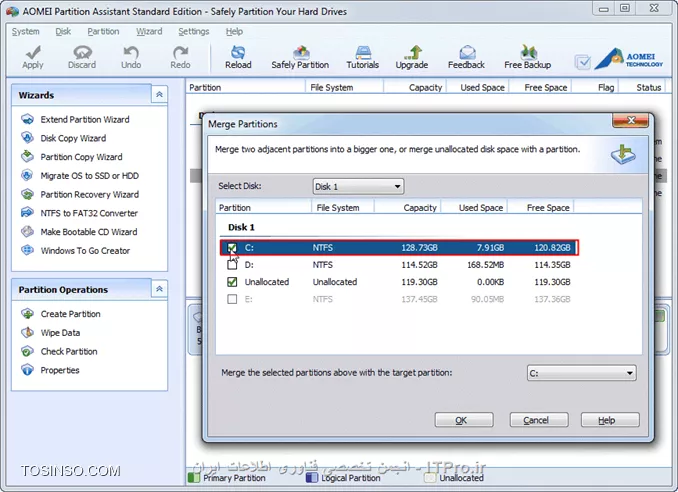
Task: Uncheck the Unallocated space checkbox
Action: pos(232,282)
